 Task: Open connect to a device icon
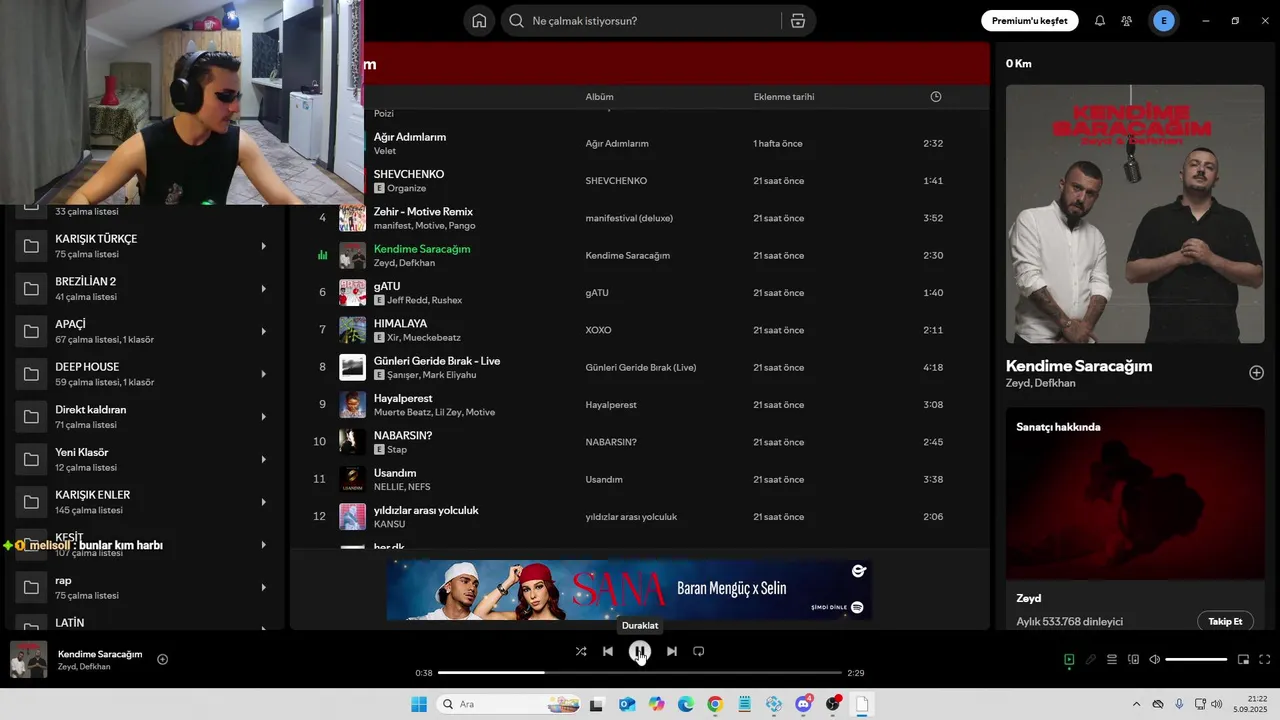point(1134,659)
